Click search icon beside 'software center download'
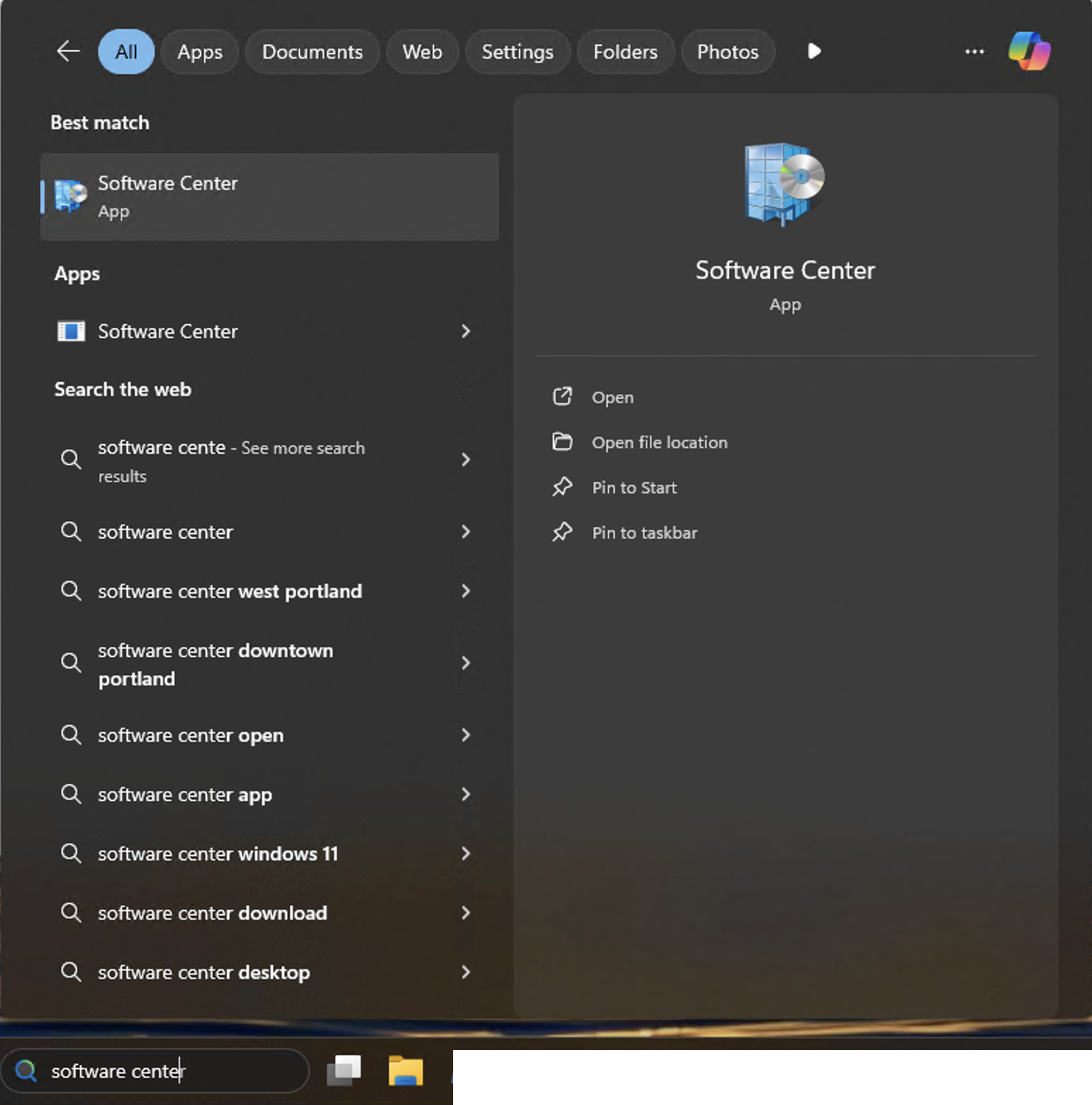The image size is (1092, 1105). tap(71, 913)
